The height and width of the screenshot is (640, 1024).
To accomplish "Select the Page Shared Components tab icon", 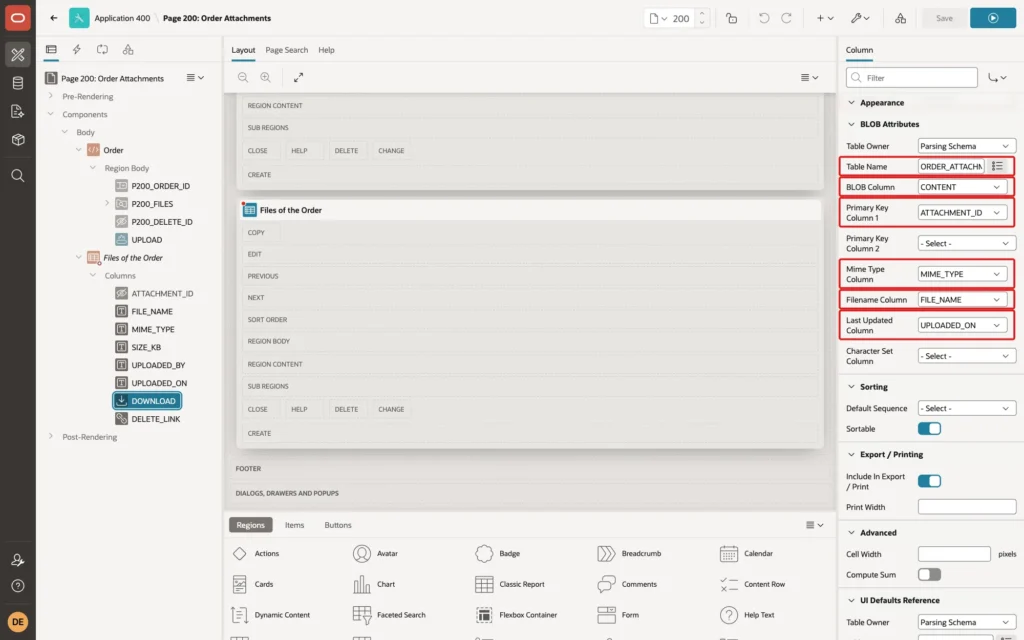I will (x=128, y=50).
